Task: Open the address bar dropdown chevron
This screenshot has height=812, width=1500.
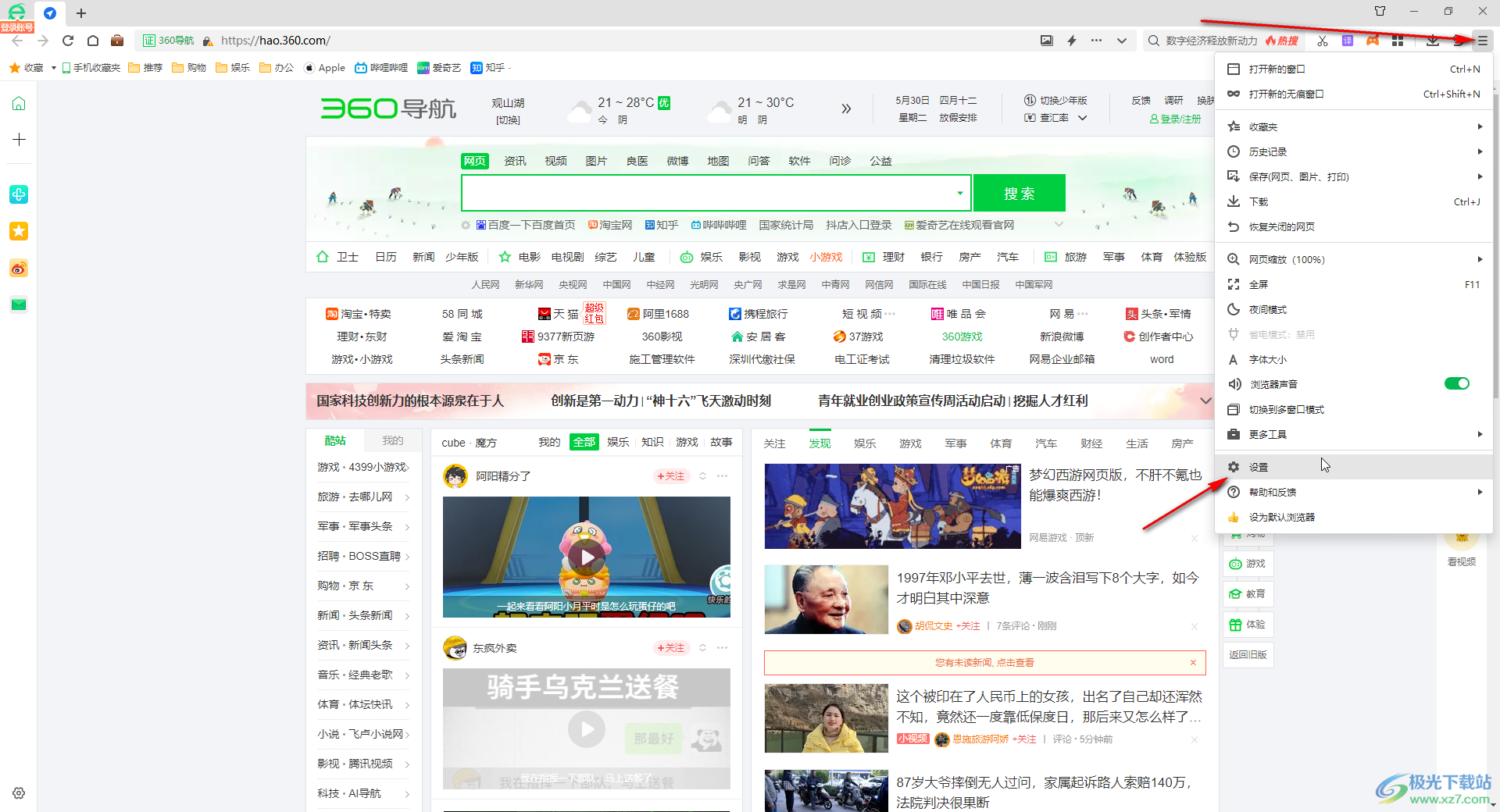Action: [1122, 41]
